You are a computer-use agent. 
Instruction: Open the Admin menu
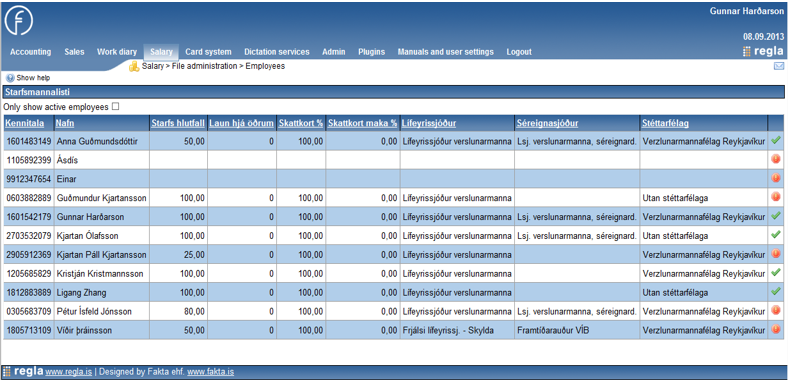[x=334, y=52]
